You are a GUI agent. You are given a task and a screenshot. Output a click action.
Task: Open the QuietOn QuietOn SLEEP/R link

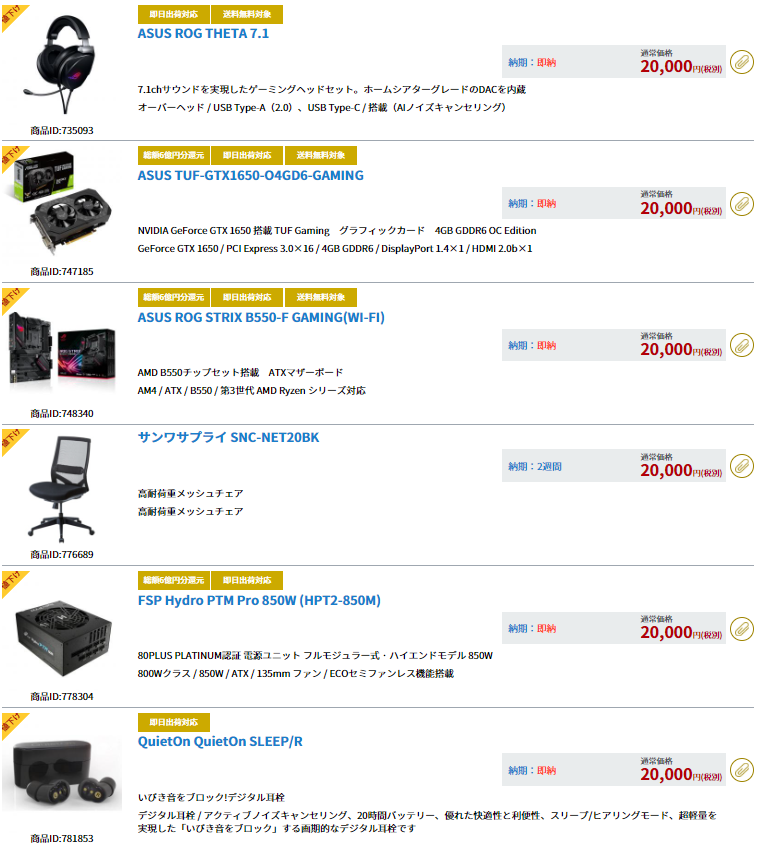point(220,741)
